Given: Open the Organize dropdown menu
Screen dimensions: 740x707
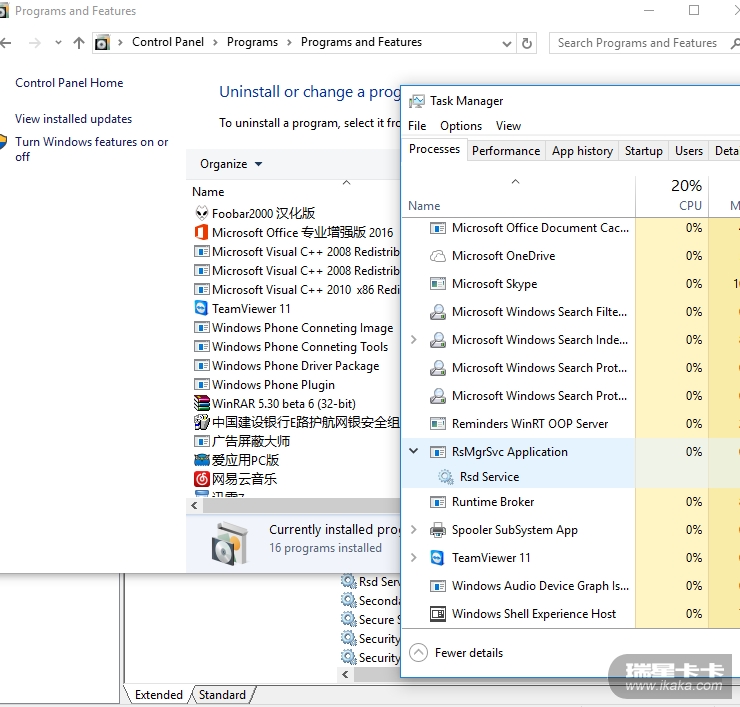Looking at the screenshot, I should coord(231,164).
